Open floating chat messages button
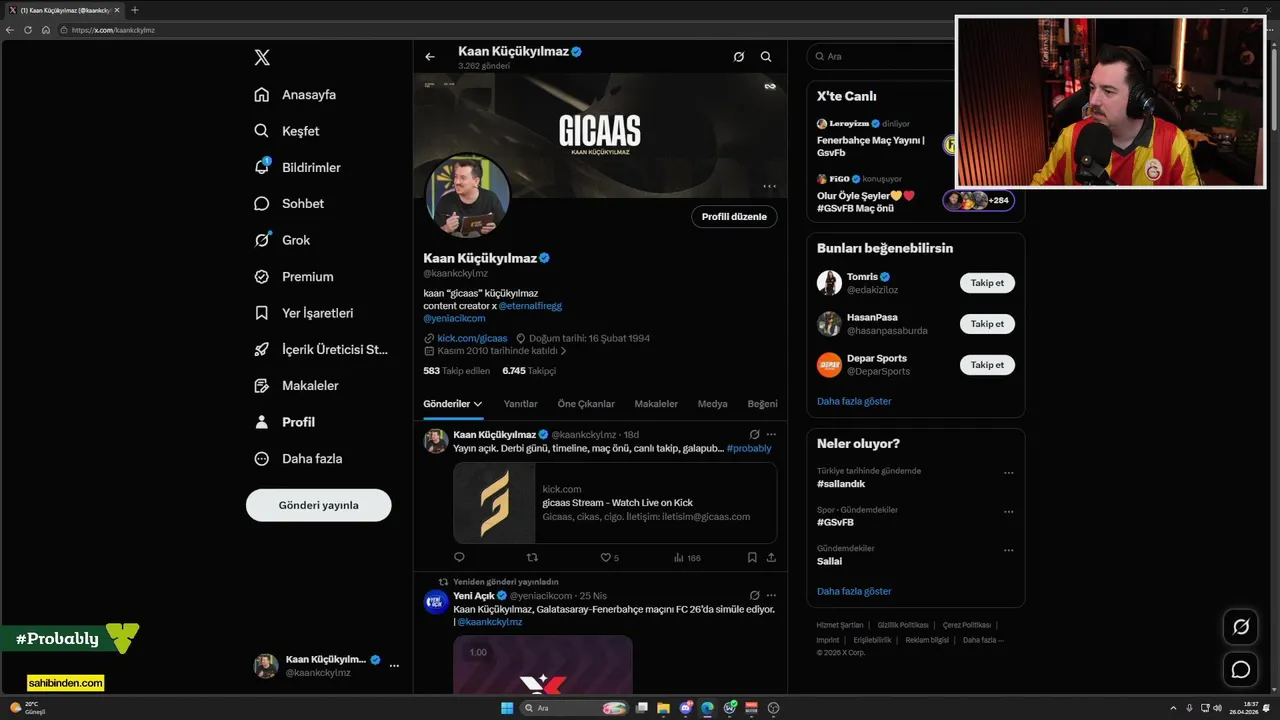Screen dimensions: 1280x720 point(1241,669)
